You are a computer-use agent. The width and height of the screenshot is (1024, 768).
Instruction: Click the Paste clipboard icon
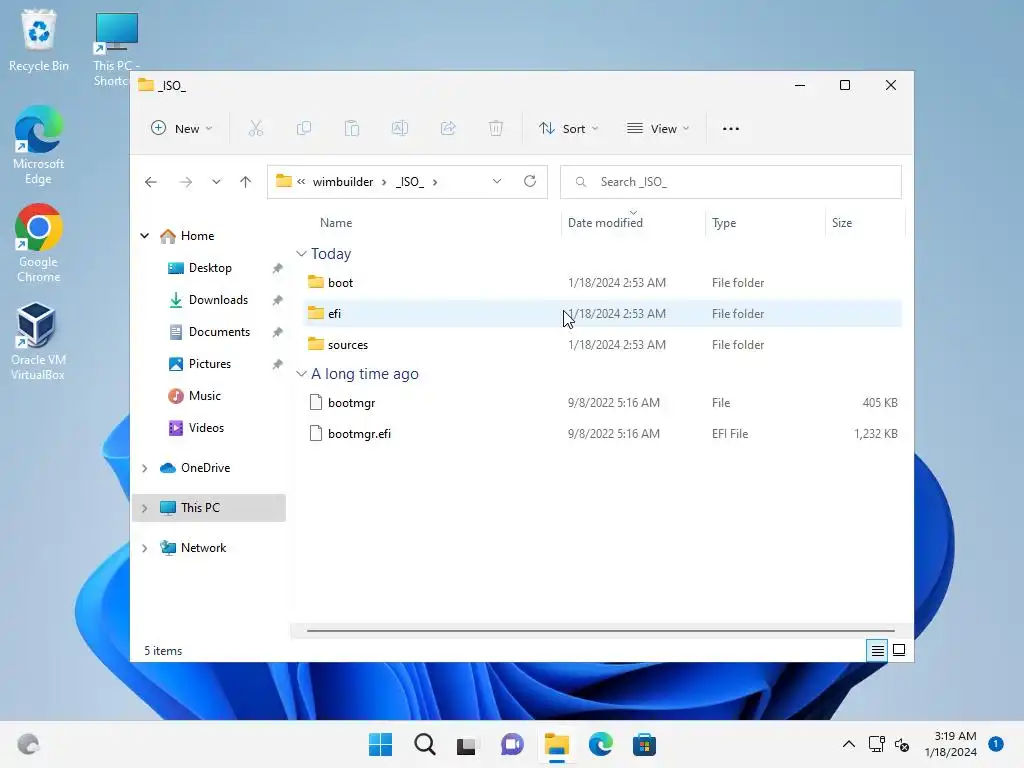tap(352, 129)
